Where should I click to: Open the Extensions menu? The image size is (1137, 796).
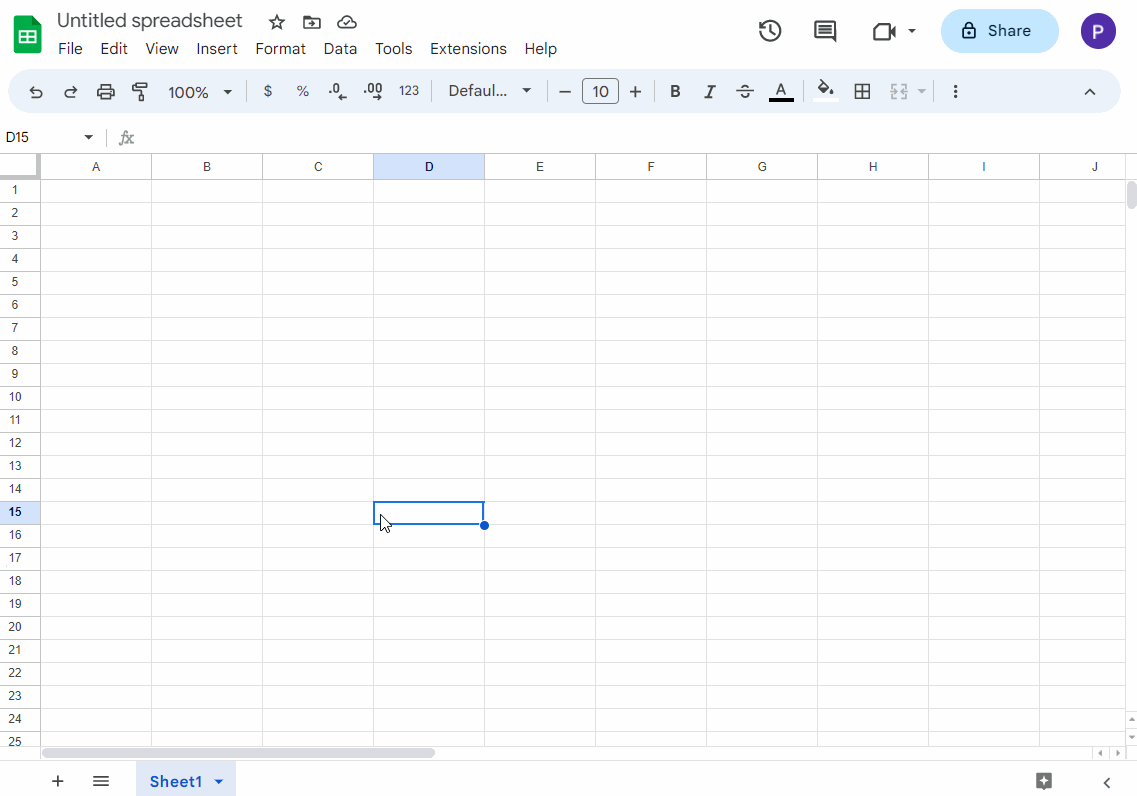click(468, 49)
